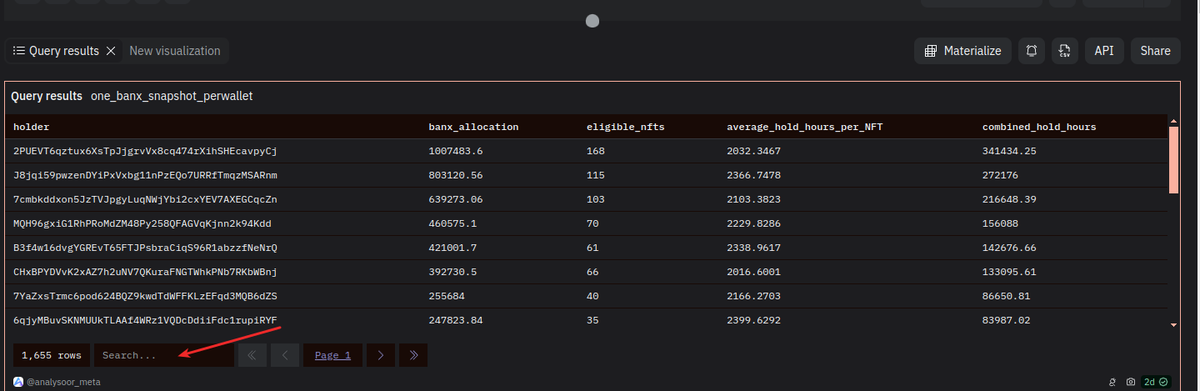1200x391 pixels.
Task: Select holder J8jqi59pwzenDYiPxVxbg11nPzEQo7URRfTmqzMSARnm
Action: [145, 175]
